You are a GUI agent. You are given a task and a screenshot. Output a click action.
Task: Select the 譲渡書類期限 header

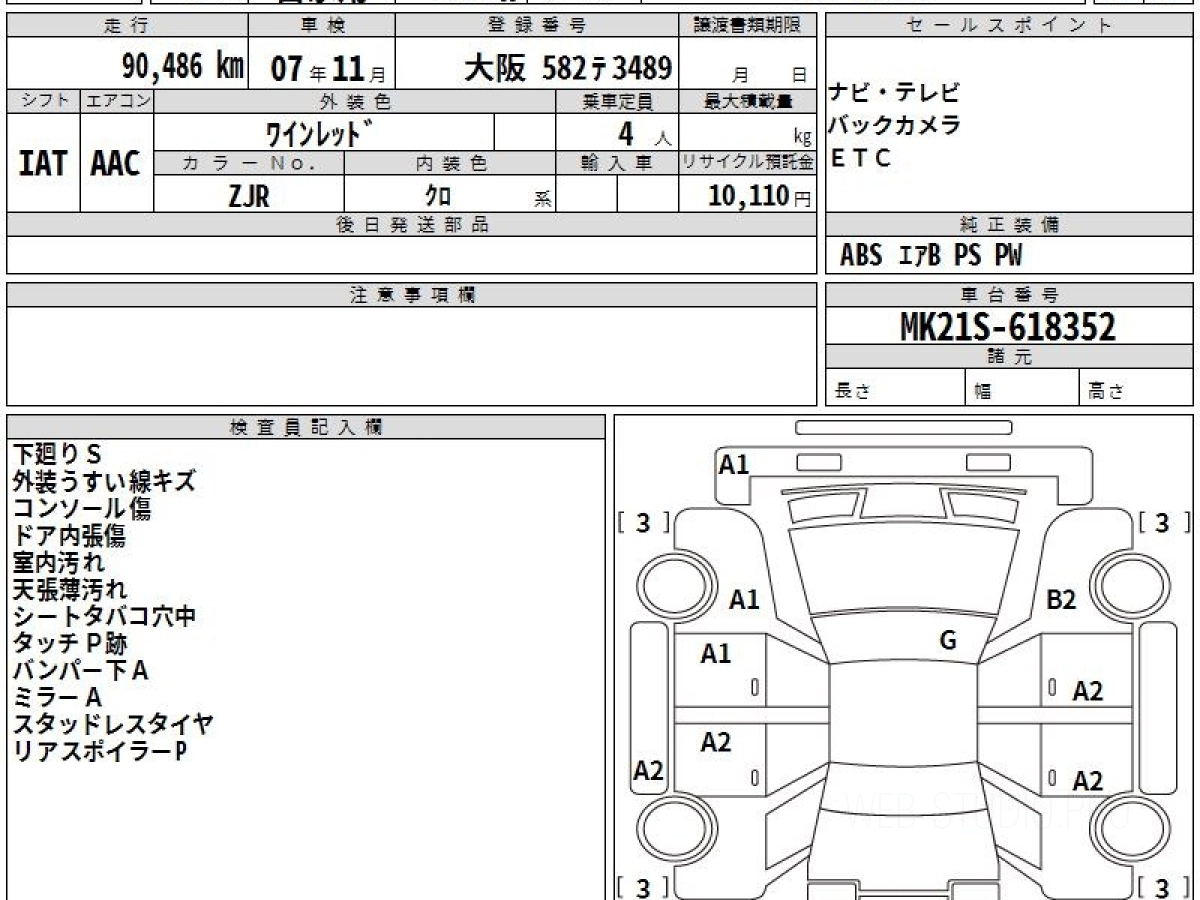748,26
